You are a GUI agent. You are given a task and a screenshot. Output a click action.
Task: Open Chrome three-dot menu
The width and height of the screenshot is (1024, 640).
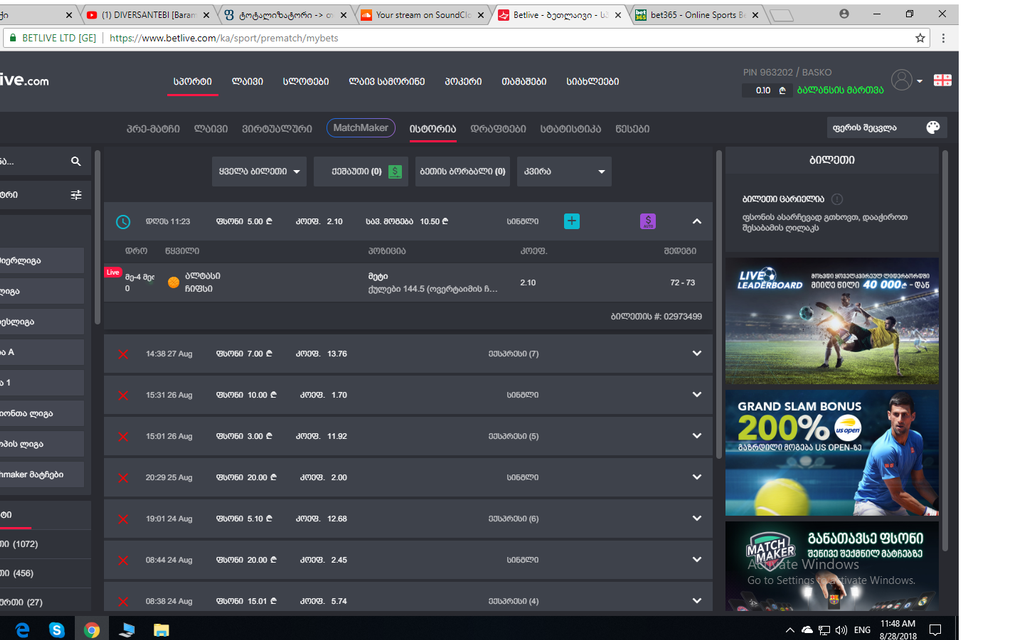[943, 38]
